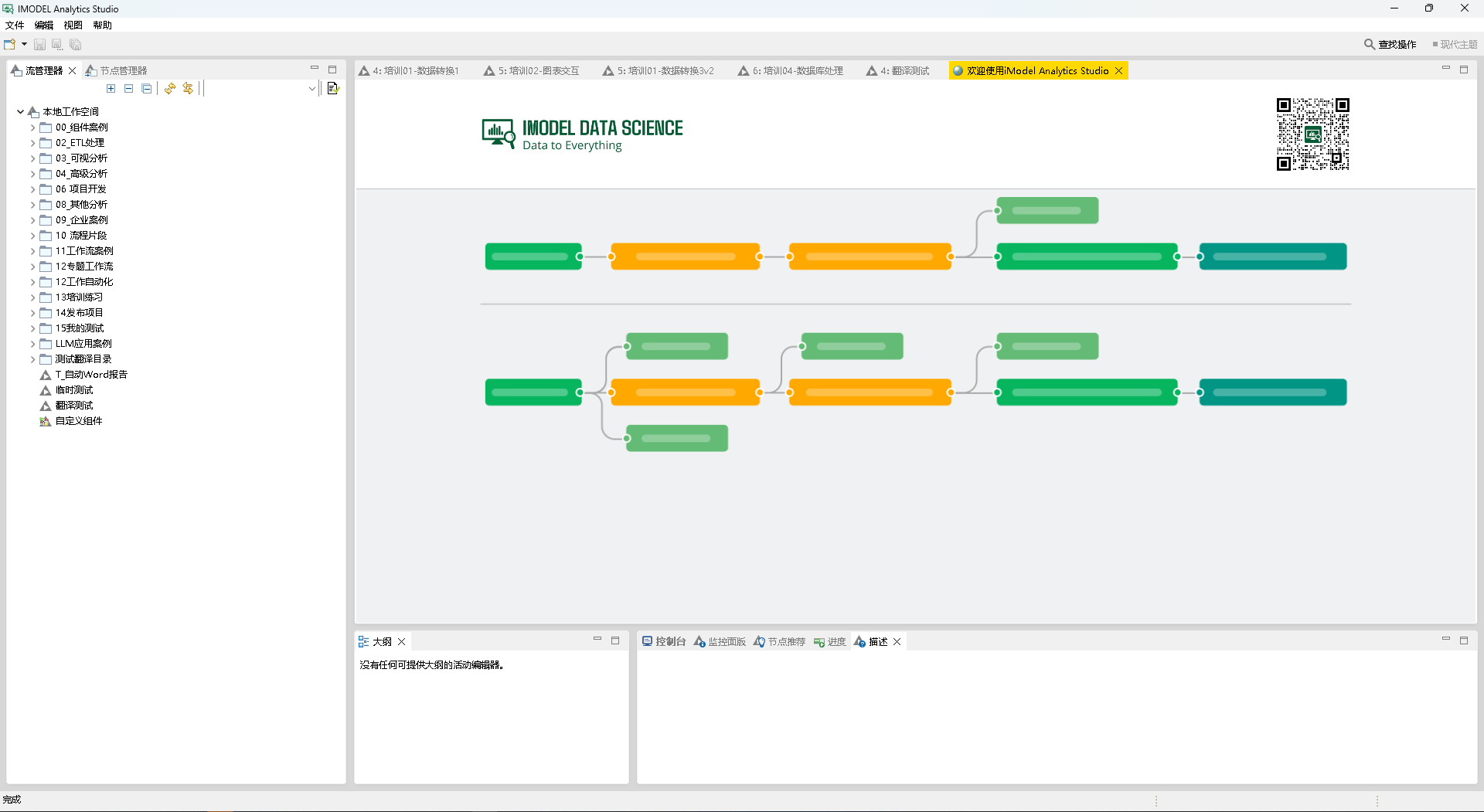Close the 描述 description tab
The height and width of the screenshot is (812, 1484).
(897, 642)
